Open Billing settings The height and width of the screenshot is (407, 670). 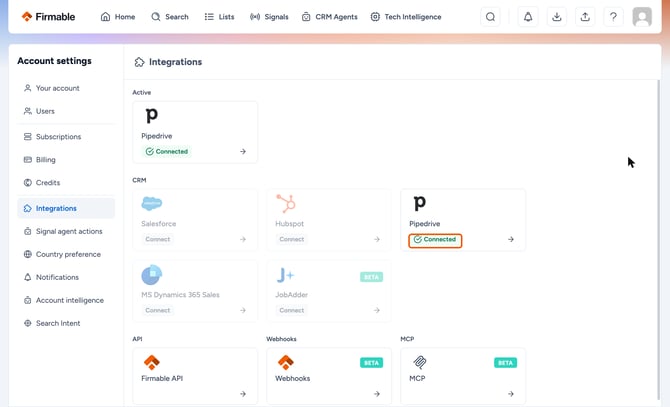click(x=66, y=160)
